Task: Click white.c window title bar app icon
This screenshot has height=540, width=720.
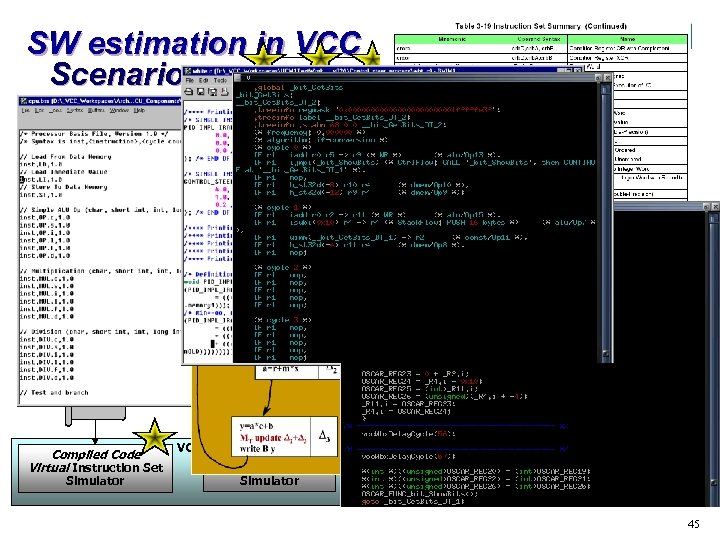Action: [188, 71]
